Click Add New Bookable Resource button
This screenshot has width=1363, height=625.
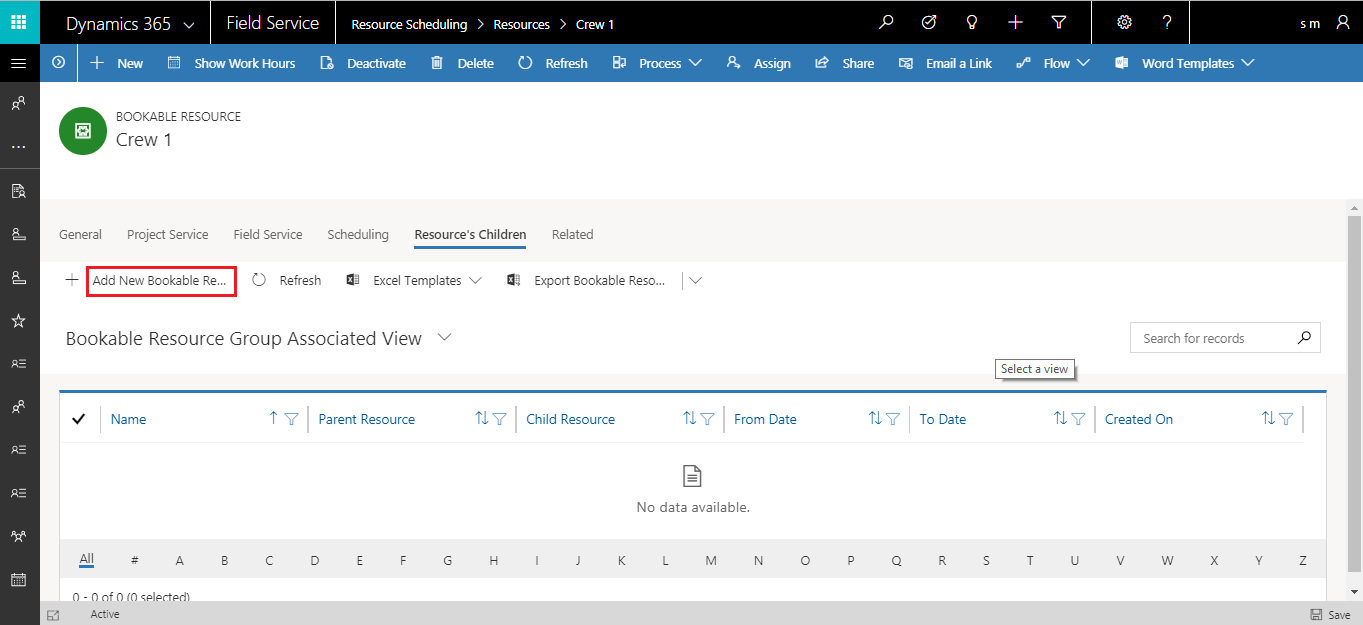[x=160, y=281]
